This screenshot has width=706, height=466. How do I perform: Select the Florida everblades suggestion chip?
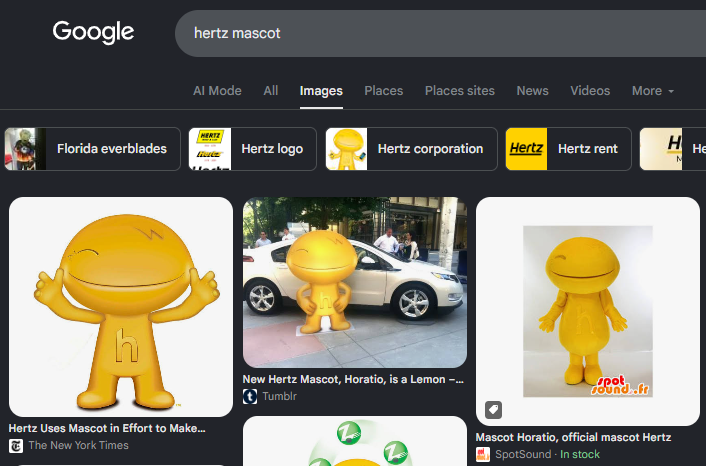[92, 149]
